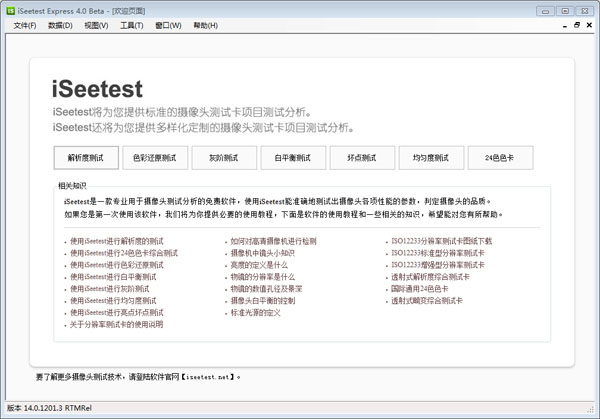Select the 坏点测试 button
Image resolution: width=600 pixels, height=419 pixels.
pos(362,158)
